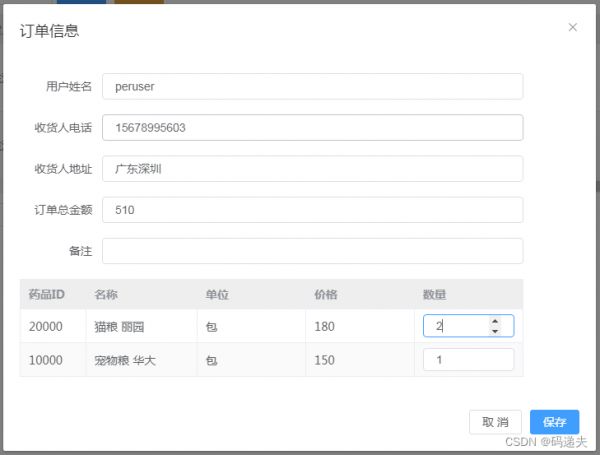Image resolution: width=600 pixels, height=455 pixels.
Task: Focus the 收货人电话 phone number field
Action: (x=312, y=127)
